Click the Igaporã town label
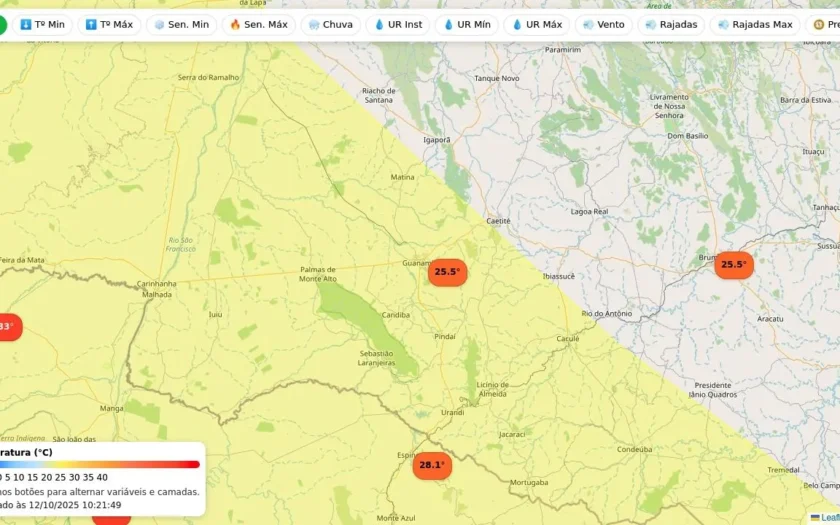 click(437, 140)
